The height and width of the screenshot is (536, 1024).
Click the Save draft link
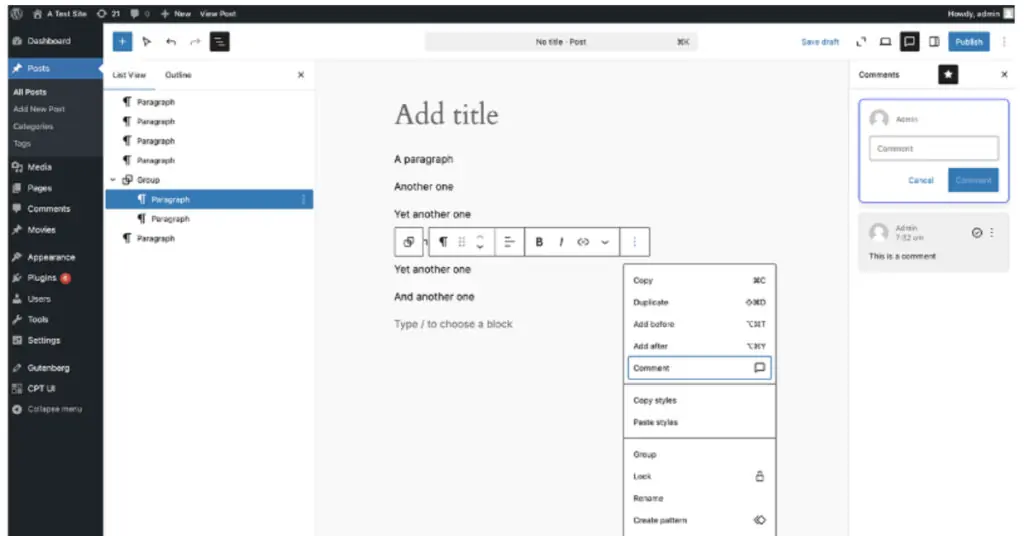coord(820,42)
